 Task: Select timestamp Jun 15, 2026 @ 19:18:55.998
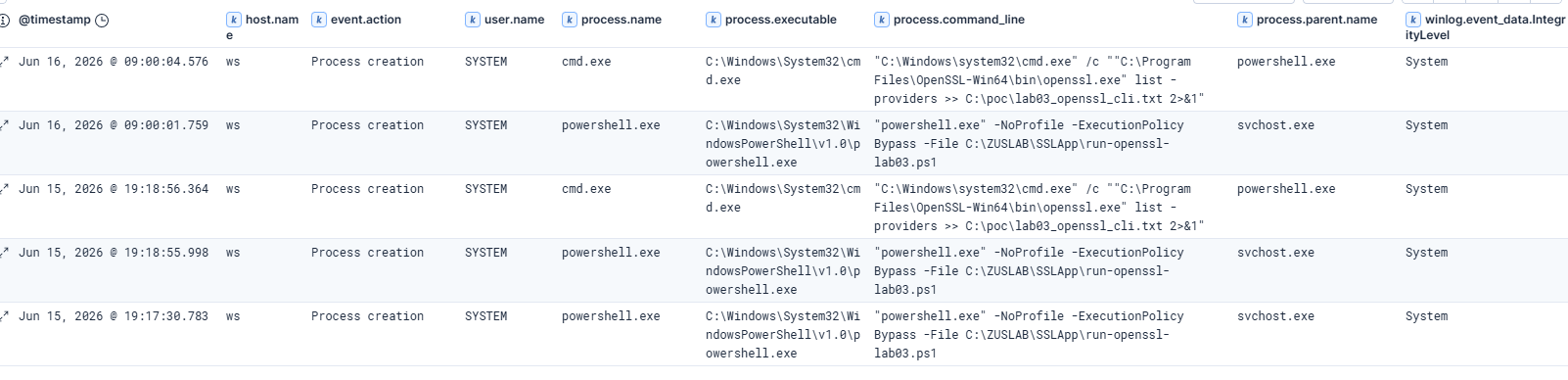[114, 253]
